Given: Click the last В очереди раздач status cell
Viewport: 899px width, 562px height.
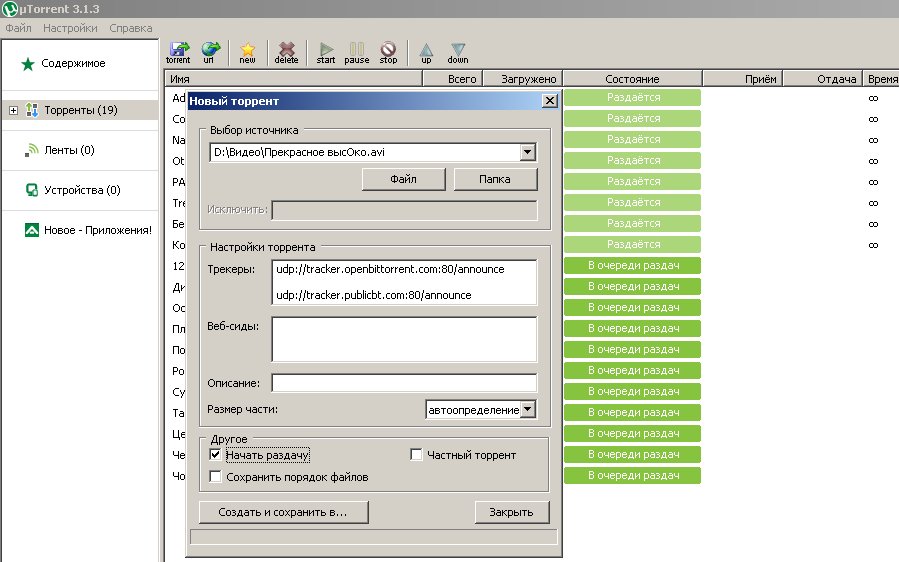Looking at the screenshot, I should (632, 475).
